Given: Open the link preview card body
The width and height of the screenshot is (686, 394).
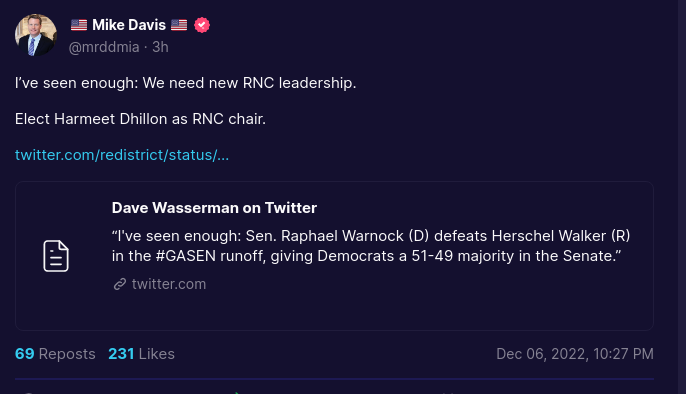Looking at the screenshot, I should click(335, 256).
